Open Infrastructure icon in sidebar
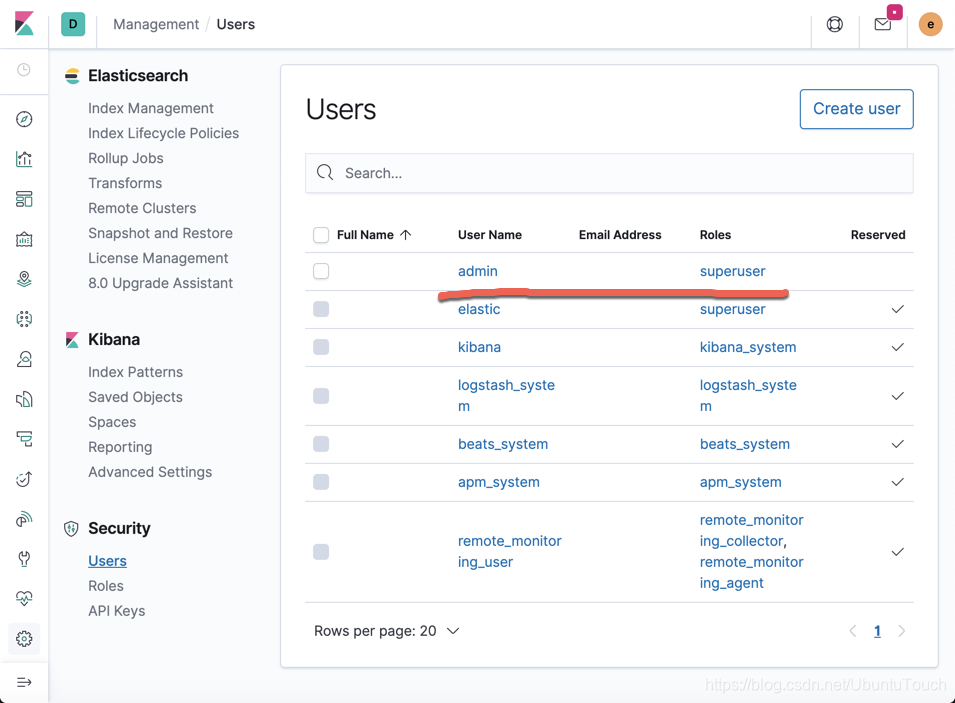Screen dimensions: 955x703 pos(24,359)
